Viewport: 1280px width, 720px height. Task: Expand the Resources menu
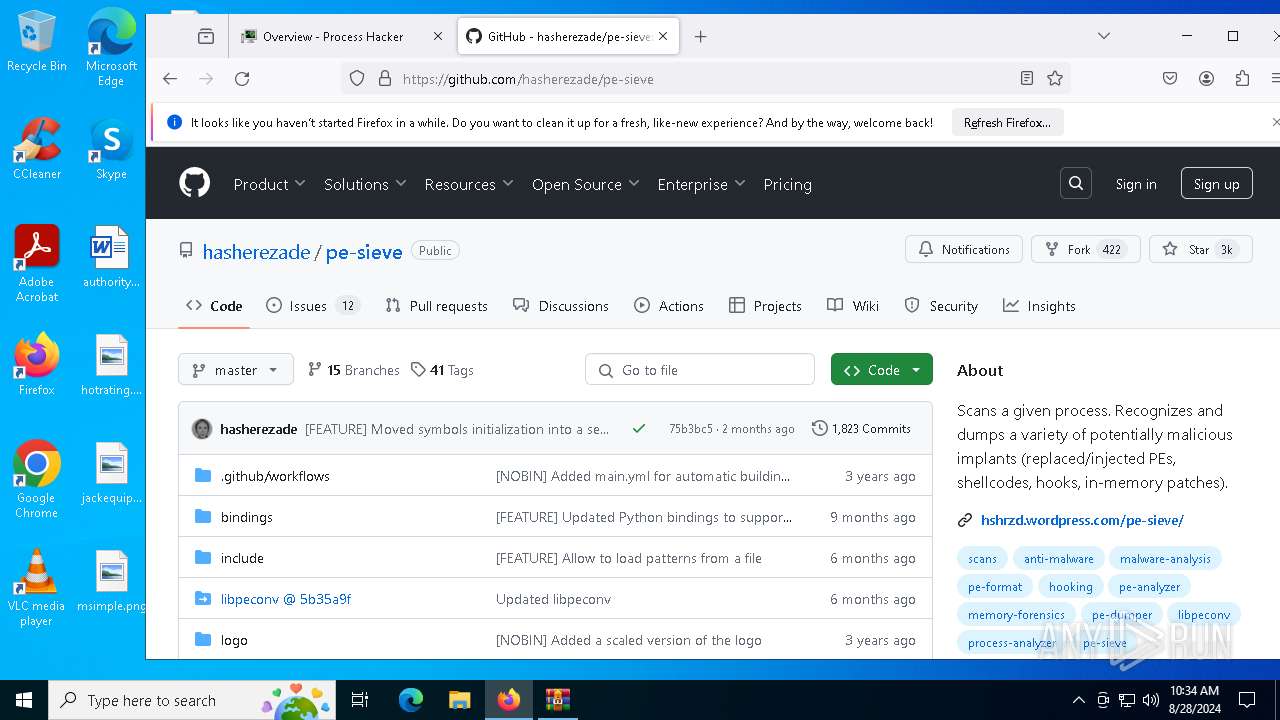tap(469, 184)
